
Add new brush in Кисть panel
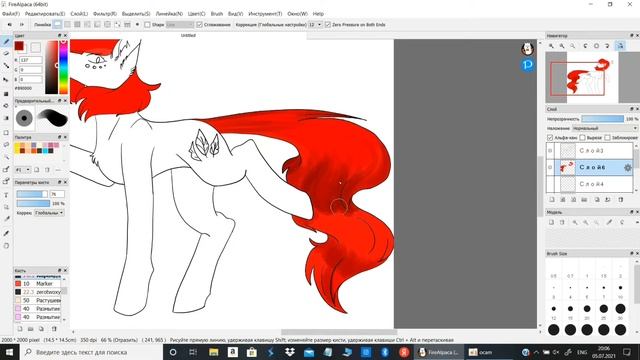click(x=20, y=329)
